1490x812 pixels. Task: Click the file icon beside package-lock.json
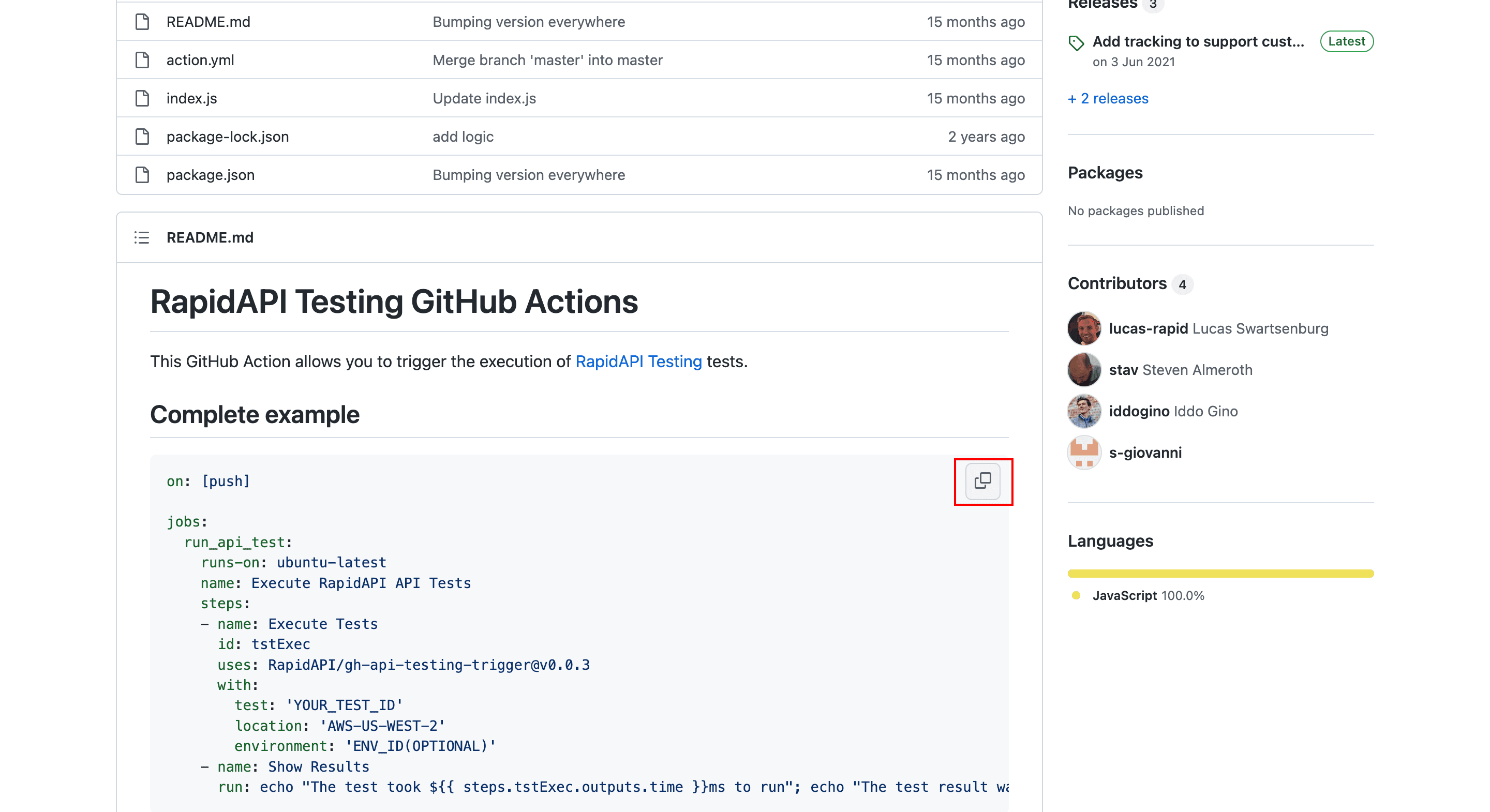pos(142,137)
